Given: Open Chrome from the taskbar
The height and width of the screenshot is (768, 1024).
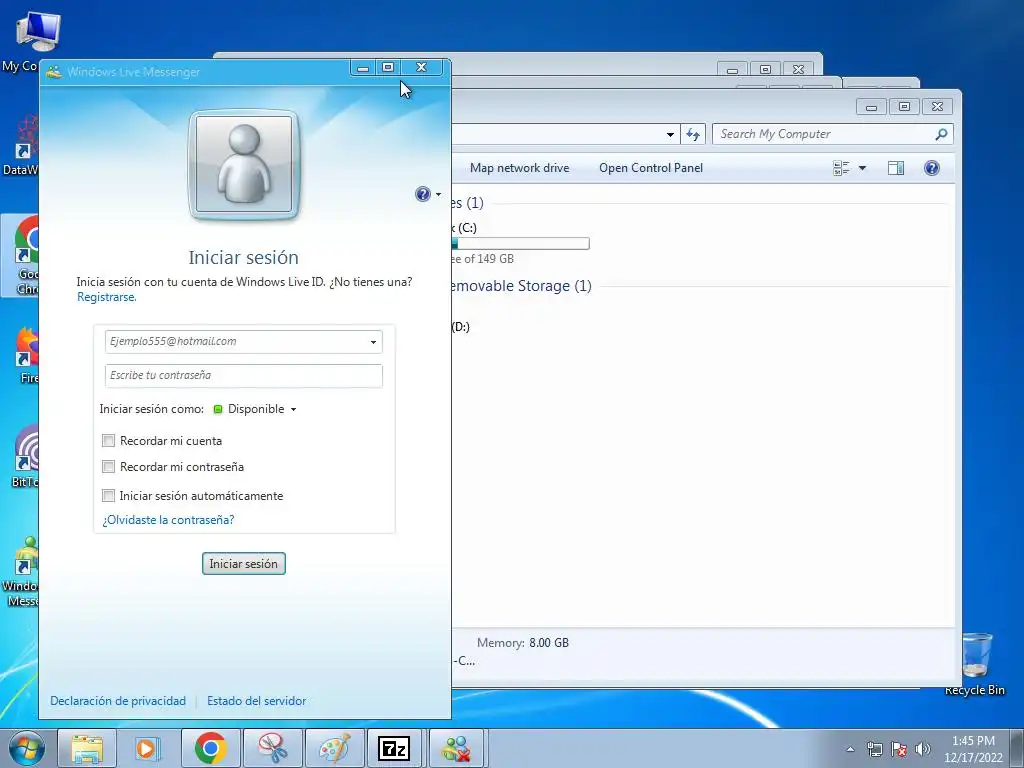Looking at the screenshot, I should (x=210, y=748).
